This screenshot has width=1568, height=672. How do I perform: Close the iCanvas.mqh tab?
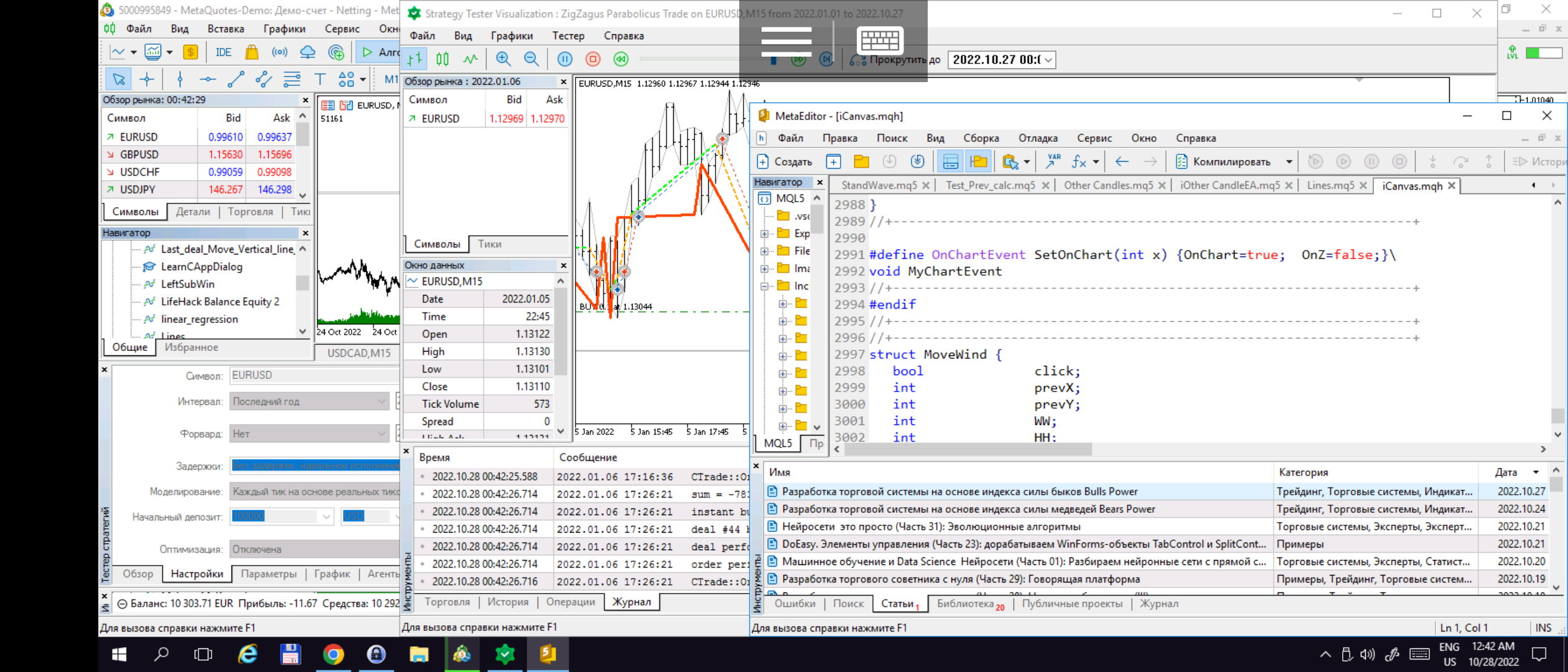pos(1452,185)
